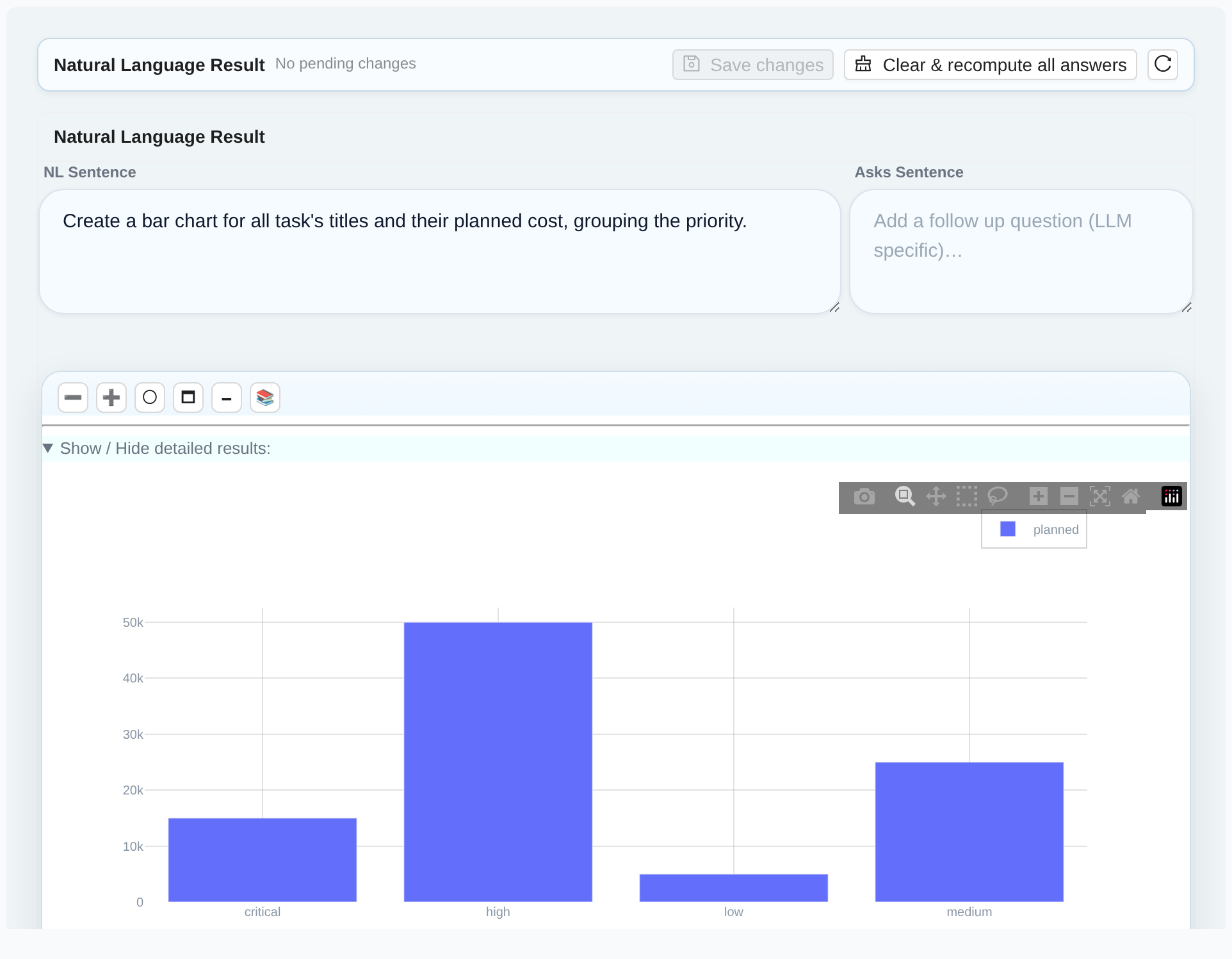The width and height of the screenshot is (1232, 959).
Task: Click the circle toolbar button
Action: 150,398
